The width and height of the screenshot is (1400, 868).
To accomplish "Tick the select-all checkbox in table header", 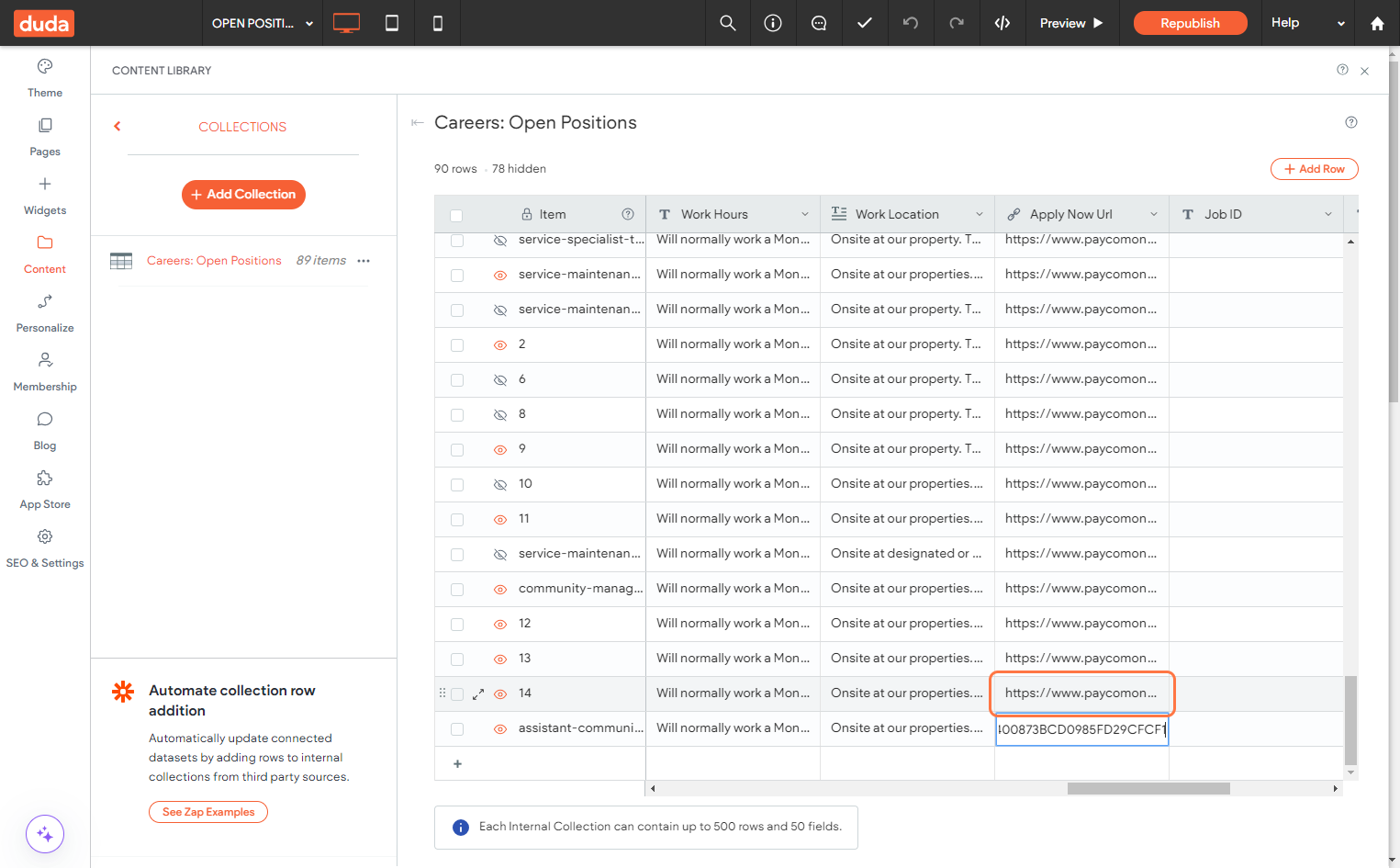I will (456, 215).
